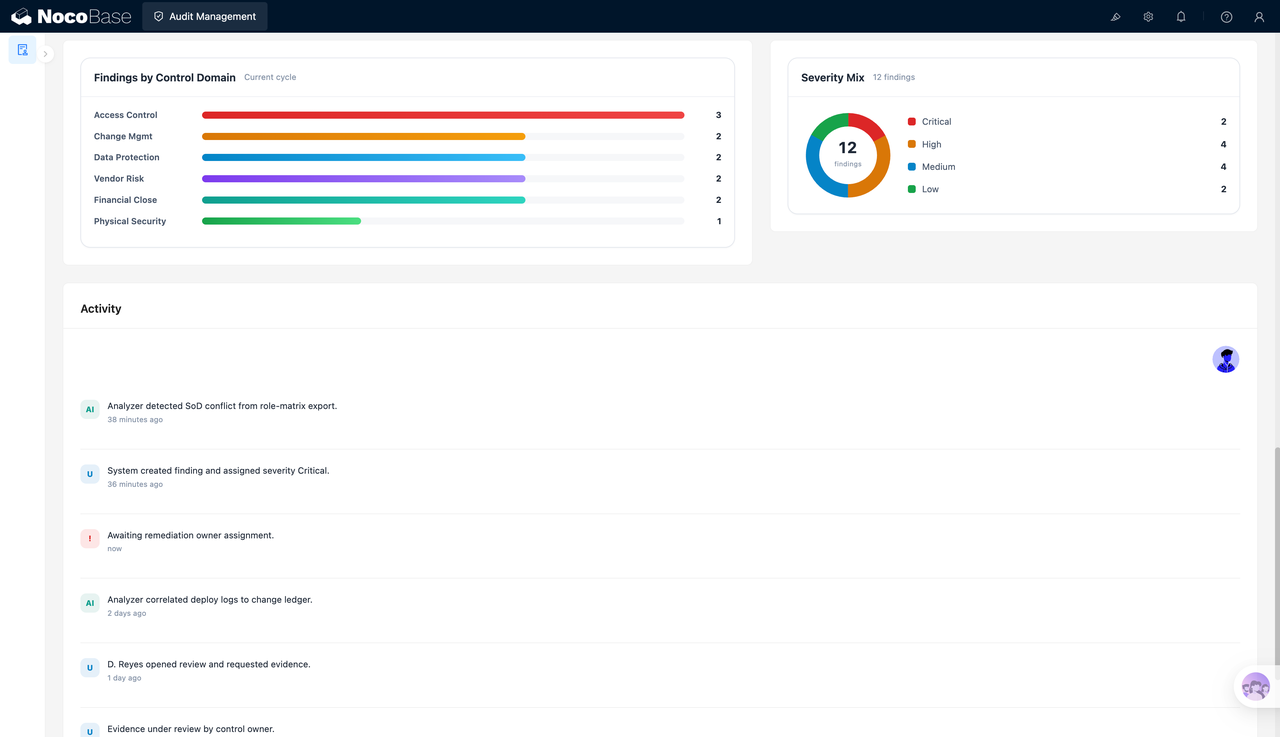Click the Financial Close teal bar
1280x737 pixels.
363,200
